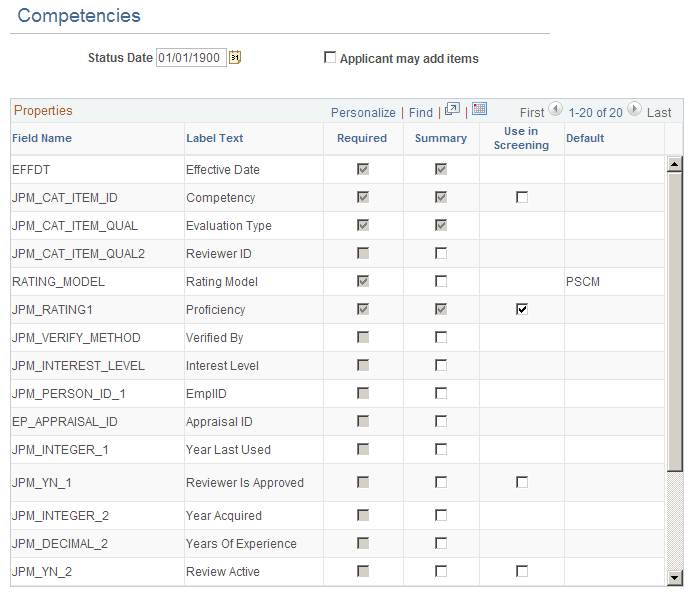
Task: Select field name JPM_VERIFY_METHOD
Action: (76, 338)
